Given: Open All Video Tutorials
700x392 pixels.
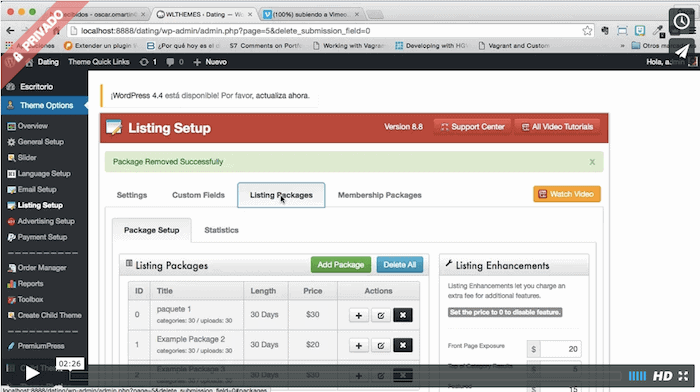Looking at the screenshot, I should (557, 127).
